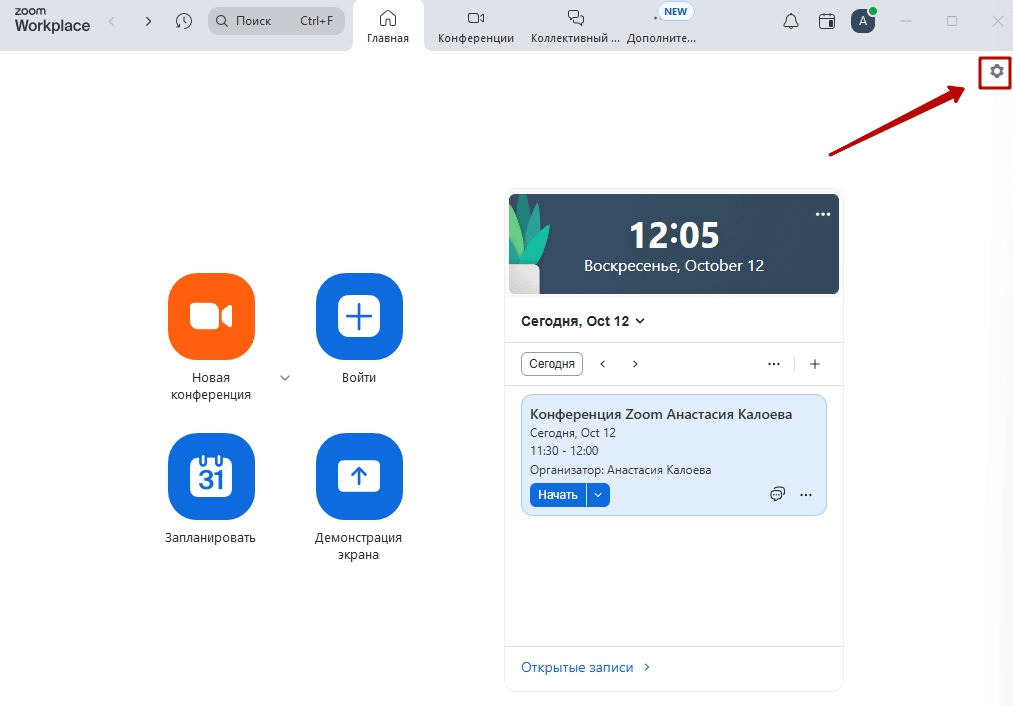Viewport: 1013px width, 706px height.
Task: Minimize the Zoom window
Action: click(906, 21)
